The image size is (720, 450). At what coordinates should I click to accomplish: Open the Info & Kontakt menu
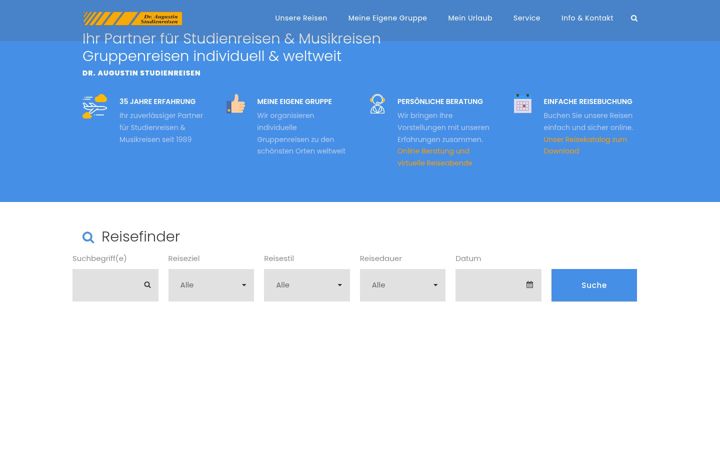[587, 18]
